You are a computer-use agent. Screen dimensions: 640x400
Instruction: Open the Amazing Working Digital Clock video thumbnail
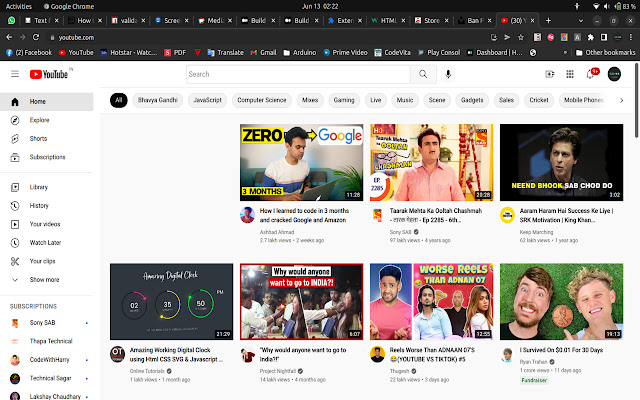tap(170, 301)
